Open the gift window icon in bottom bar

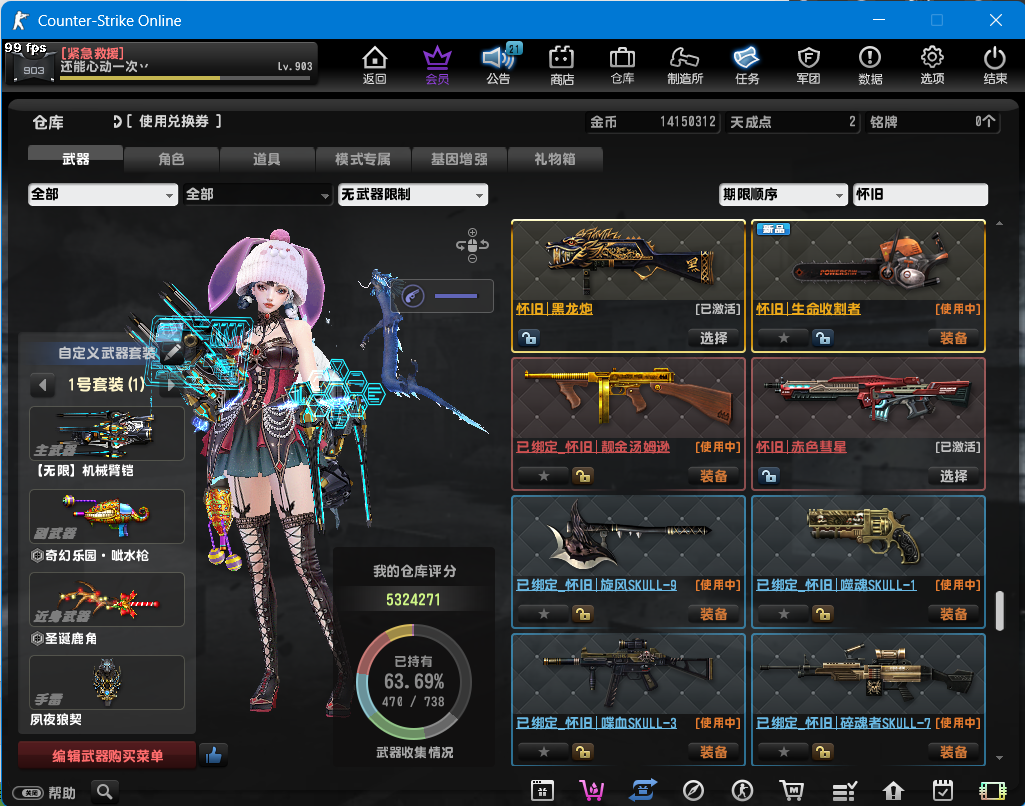click(542, 790)
